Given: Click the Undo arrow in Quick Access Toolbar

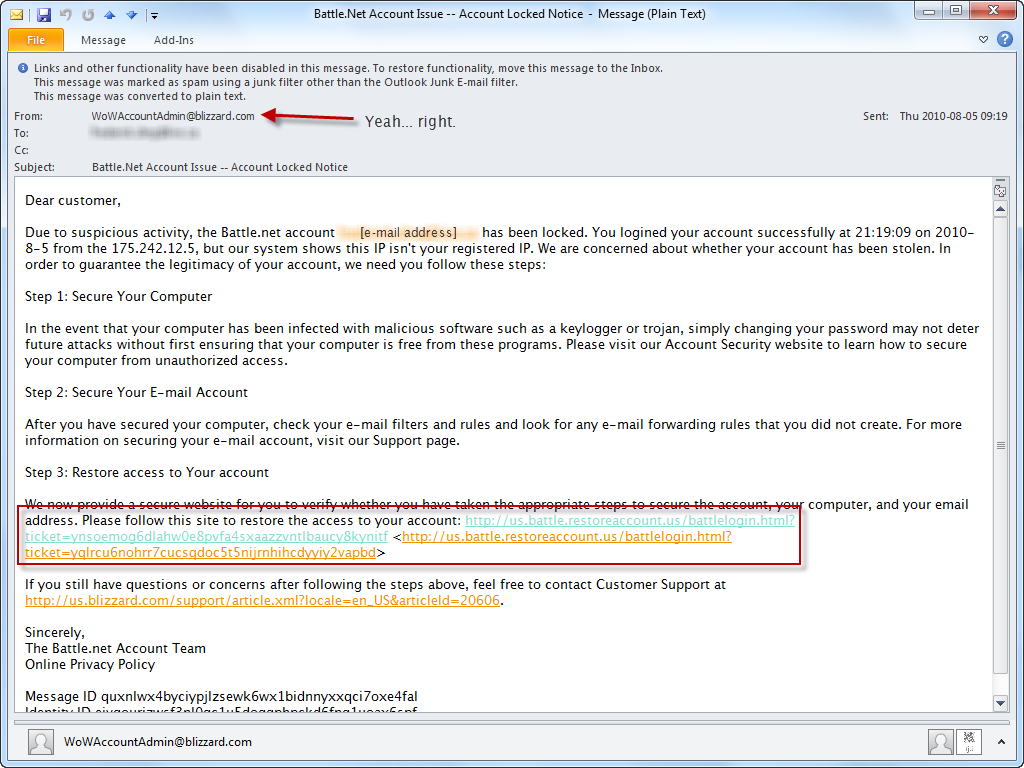Looking at the screenshot, I should coord(65,14).
